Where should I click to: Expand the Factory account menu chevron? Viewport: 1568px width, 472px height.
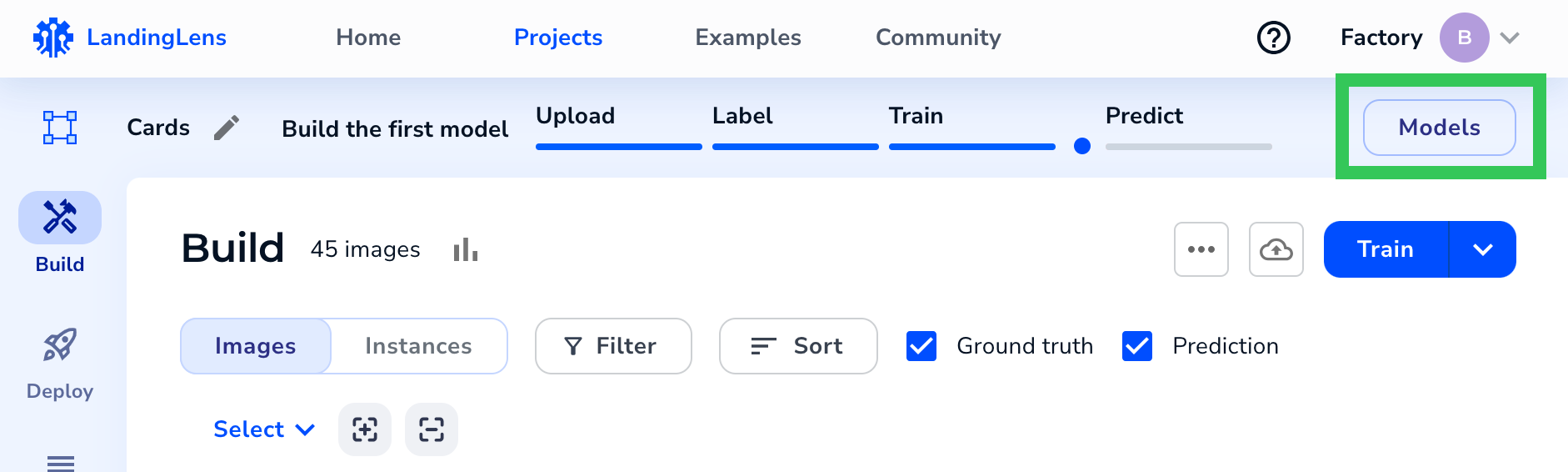1510,38
